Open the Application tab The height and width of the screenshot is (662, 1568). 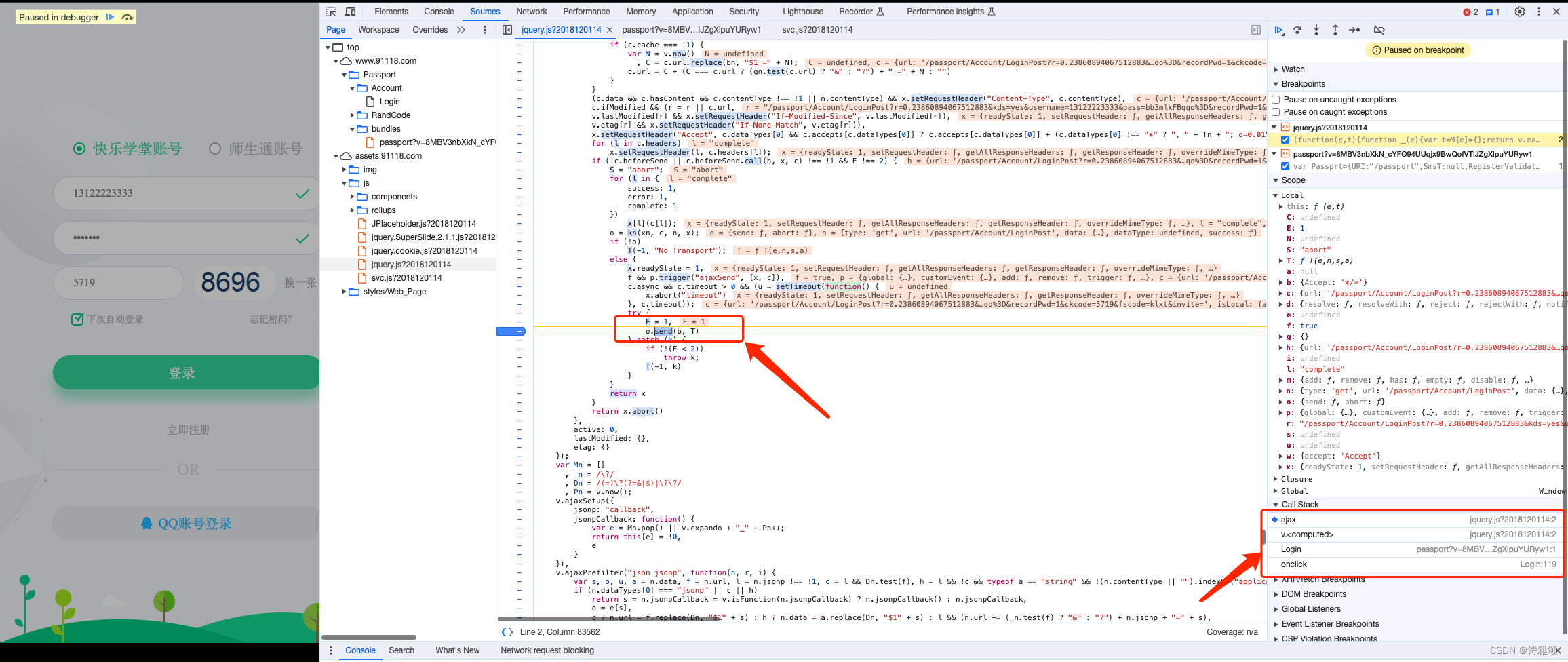tap(692, 12)
